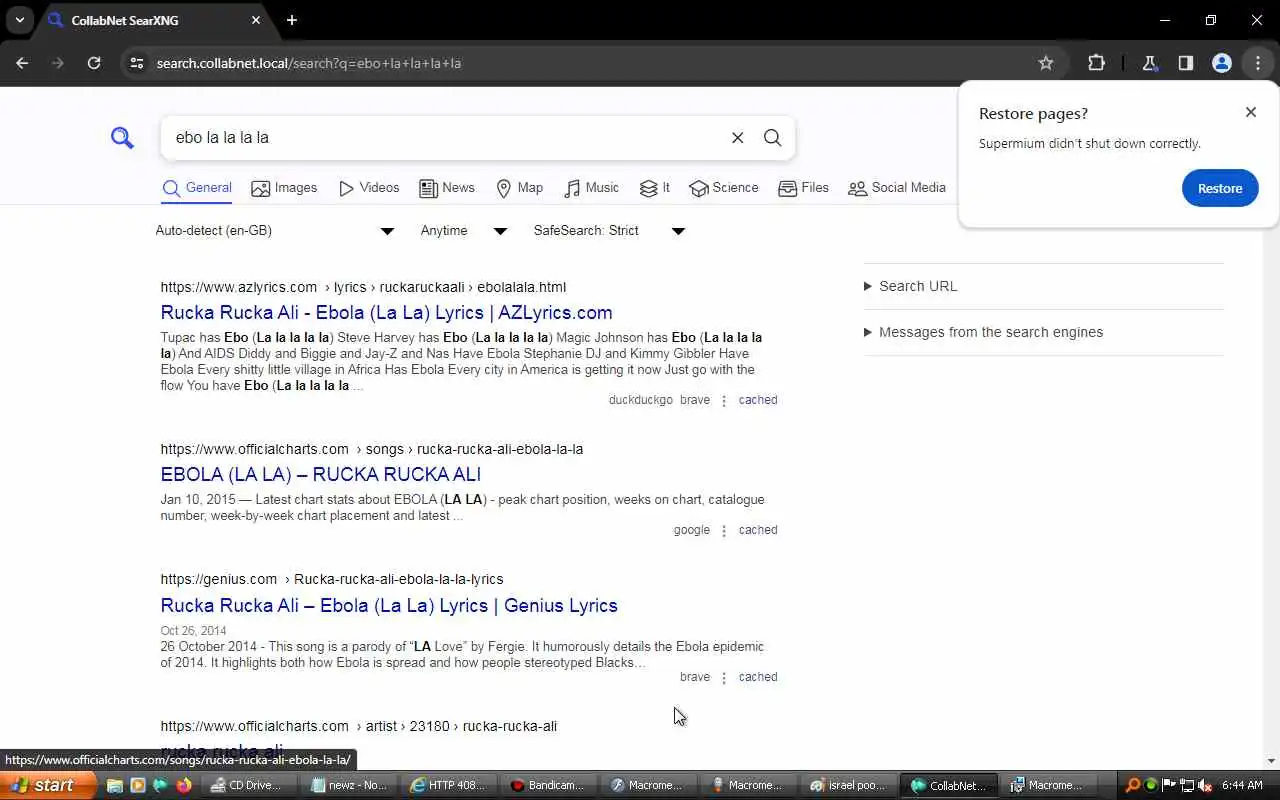Switch to the Science category
1280x800 pixels.
tap(724, 188)
